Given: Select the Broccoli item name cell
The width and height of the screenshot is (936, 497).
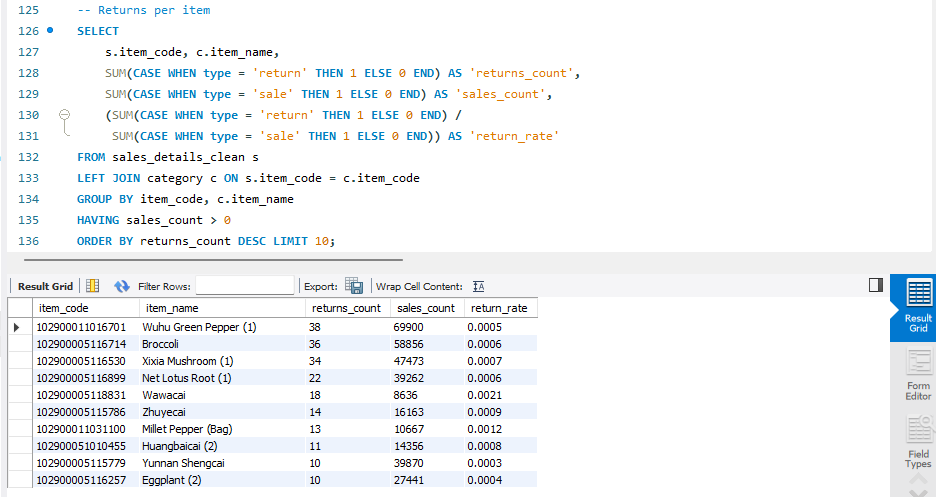Looking at the screenshot, I should pos(222,344).
